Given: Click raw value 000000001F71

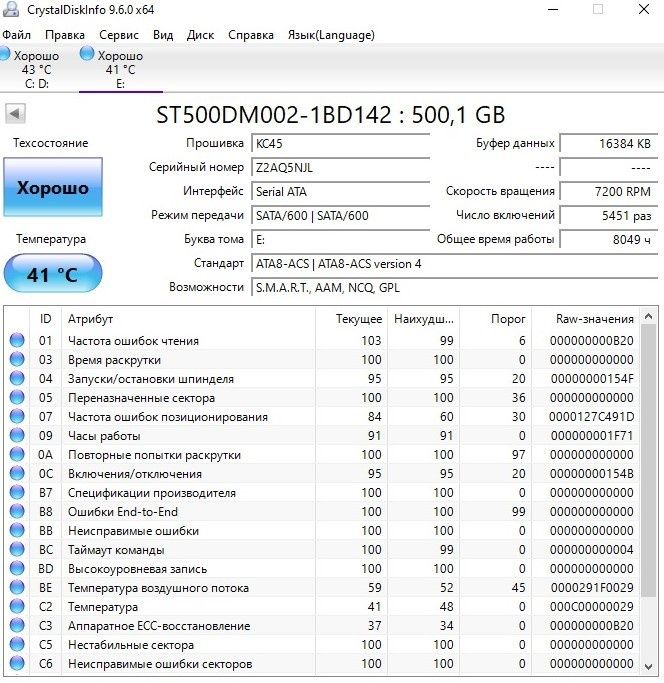Looking at the screenshot, I should click(x=592, y=436).
